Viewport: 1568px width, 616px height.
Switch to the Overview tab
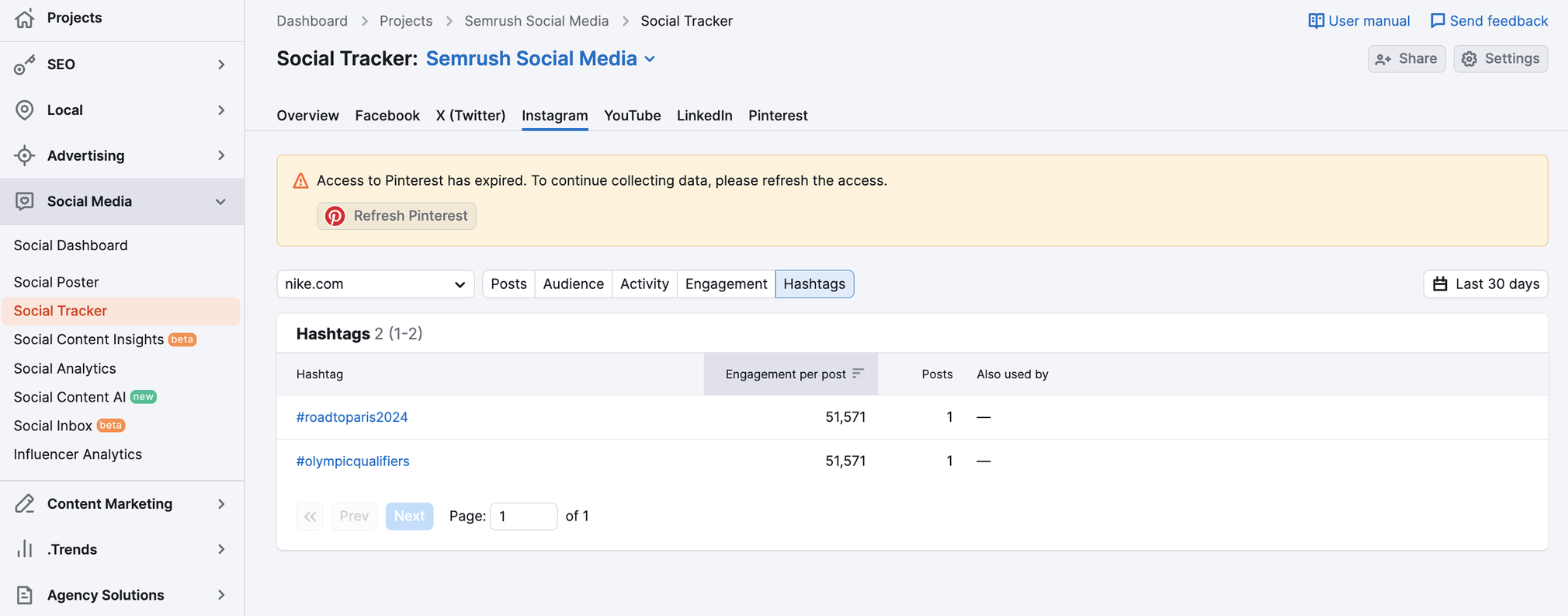click(308, 116)
